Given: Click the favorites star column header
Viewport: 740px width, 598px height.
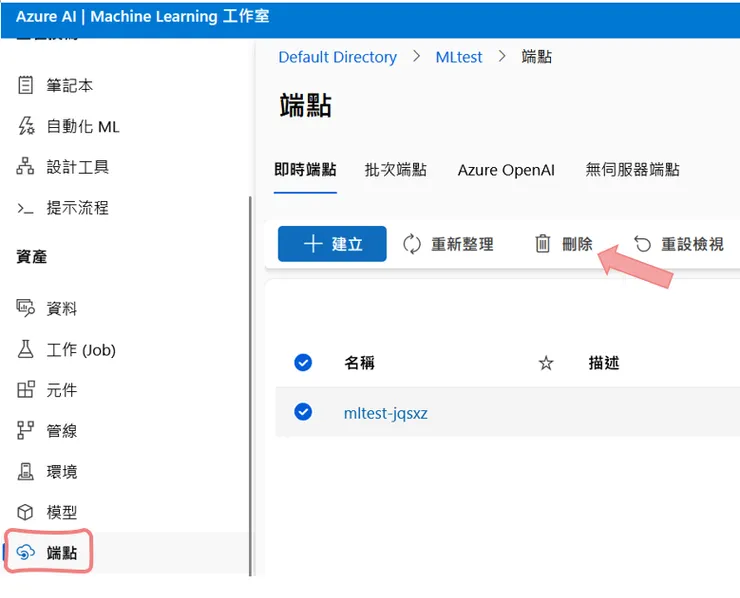Looking at the screenshot, I should coord(546,363).
